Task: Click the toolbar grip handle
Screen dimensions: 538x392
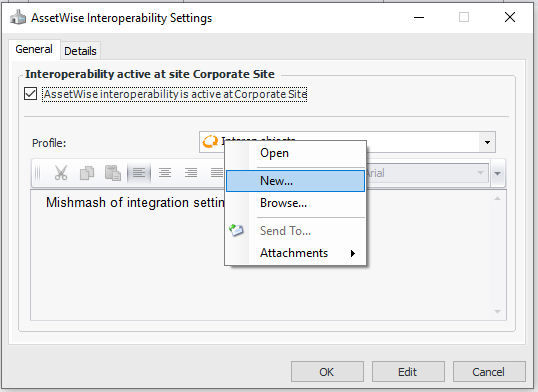Action: click(38, 173)
